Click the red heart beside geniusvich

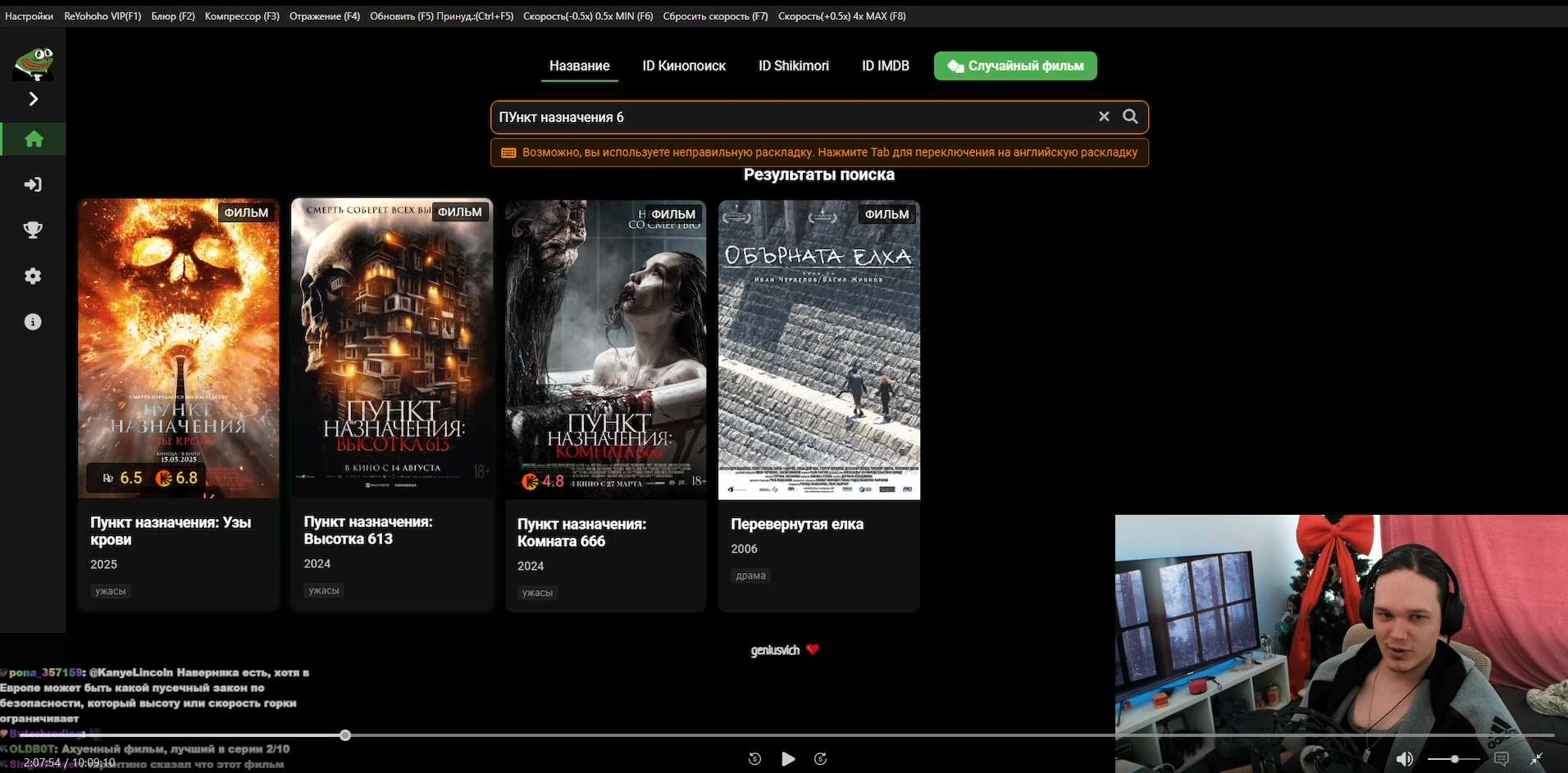click(812, 649)
